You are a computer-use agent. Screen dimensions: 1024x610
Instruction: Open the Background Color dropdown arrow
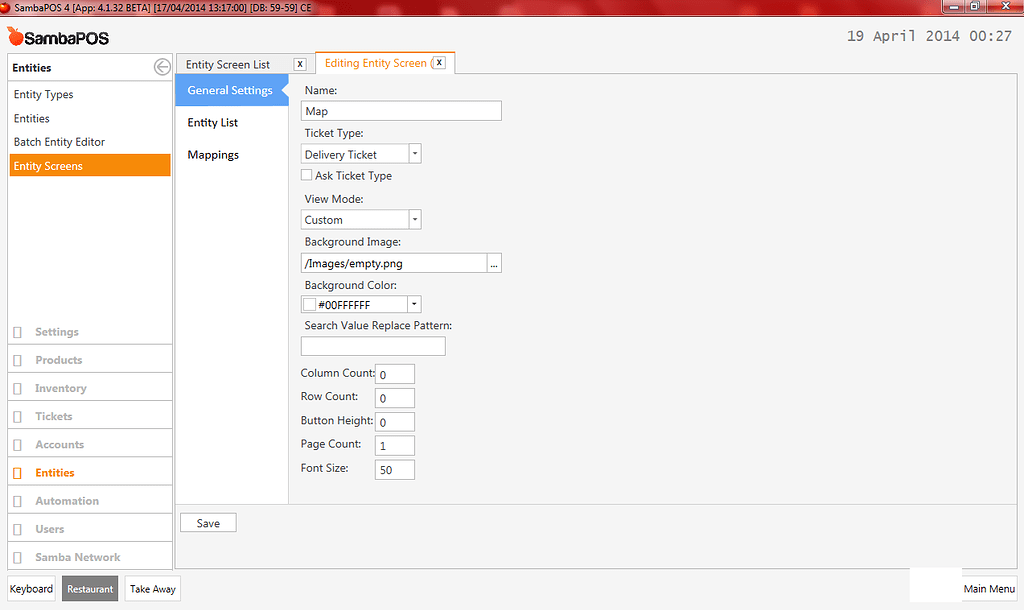coord(414,303)
